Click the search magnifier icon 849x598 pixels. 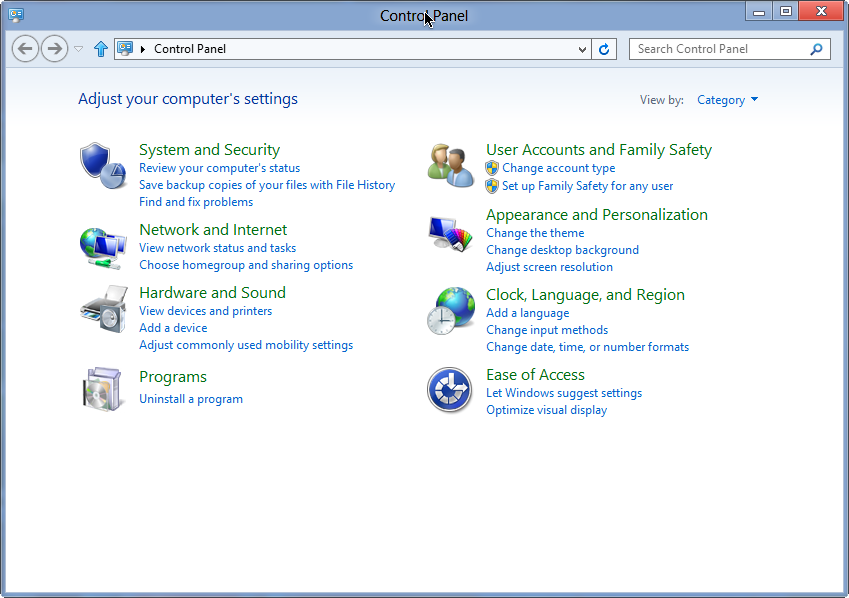click(x=816, y=49)
